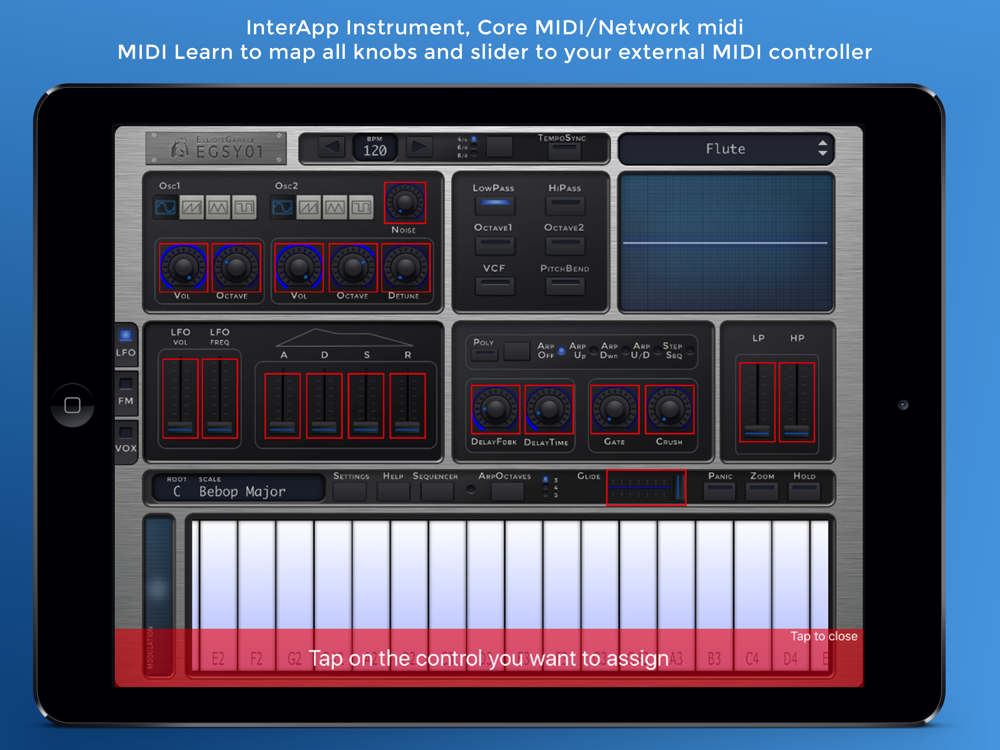Image resolution: width=1000 pixels, height=750 pixels.
Task: Click the Detune knob
Action: [406, 268]
